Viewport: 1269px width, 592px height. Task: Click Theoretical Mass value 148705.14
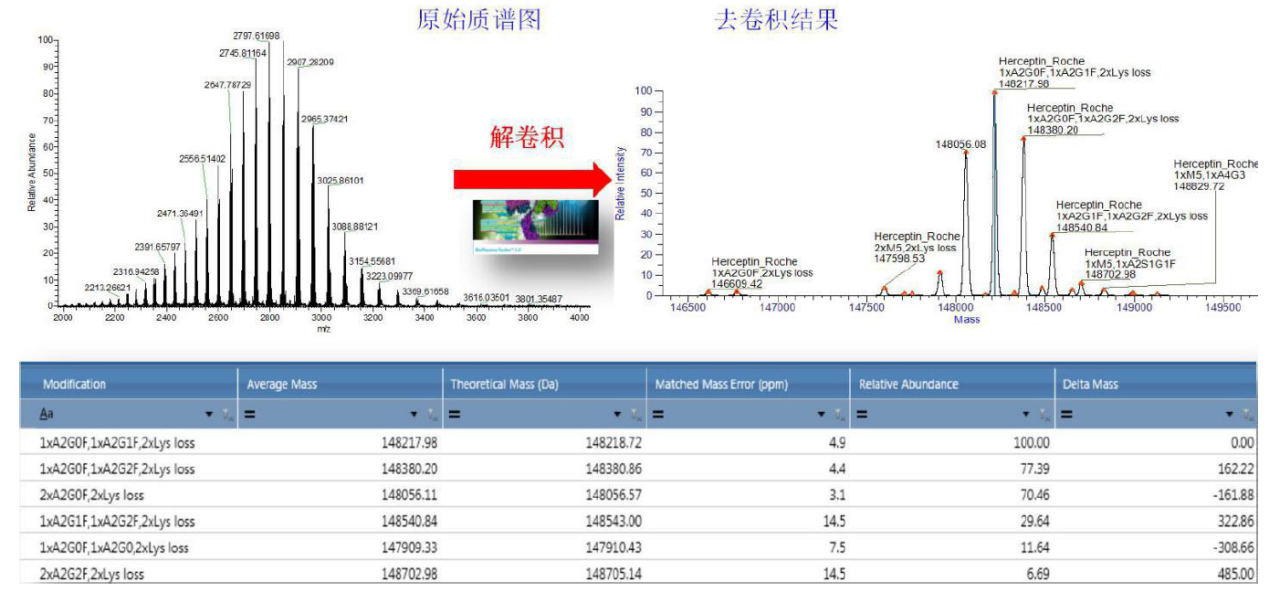click(x=613, y=573)
